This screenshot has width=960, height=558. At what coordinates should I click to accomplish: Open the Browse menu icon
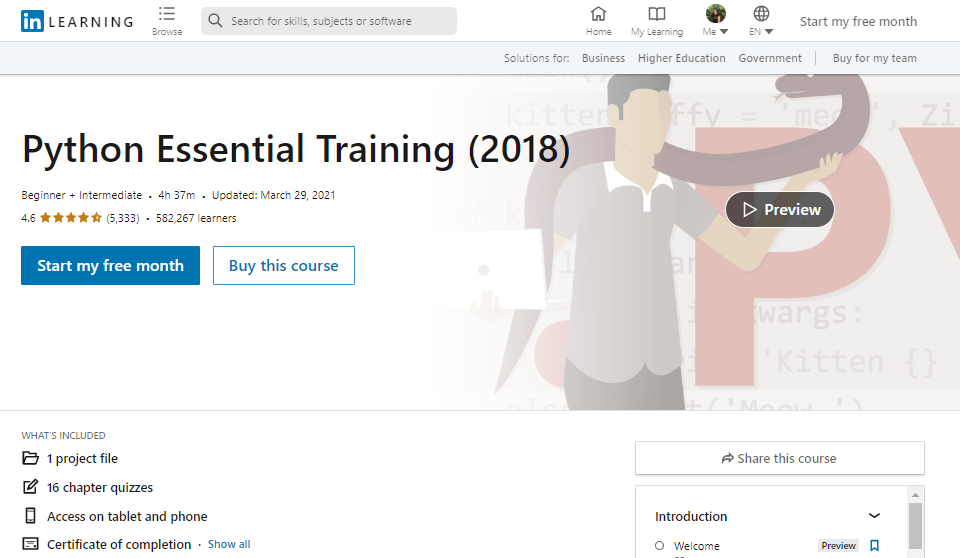[167, 14]
